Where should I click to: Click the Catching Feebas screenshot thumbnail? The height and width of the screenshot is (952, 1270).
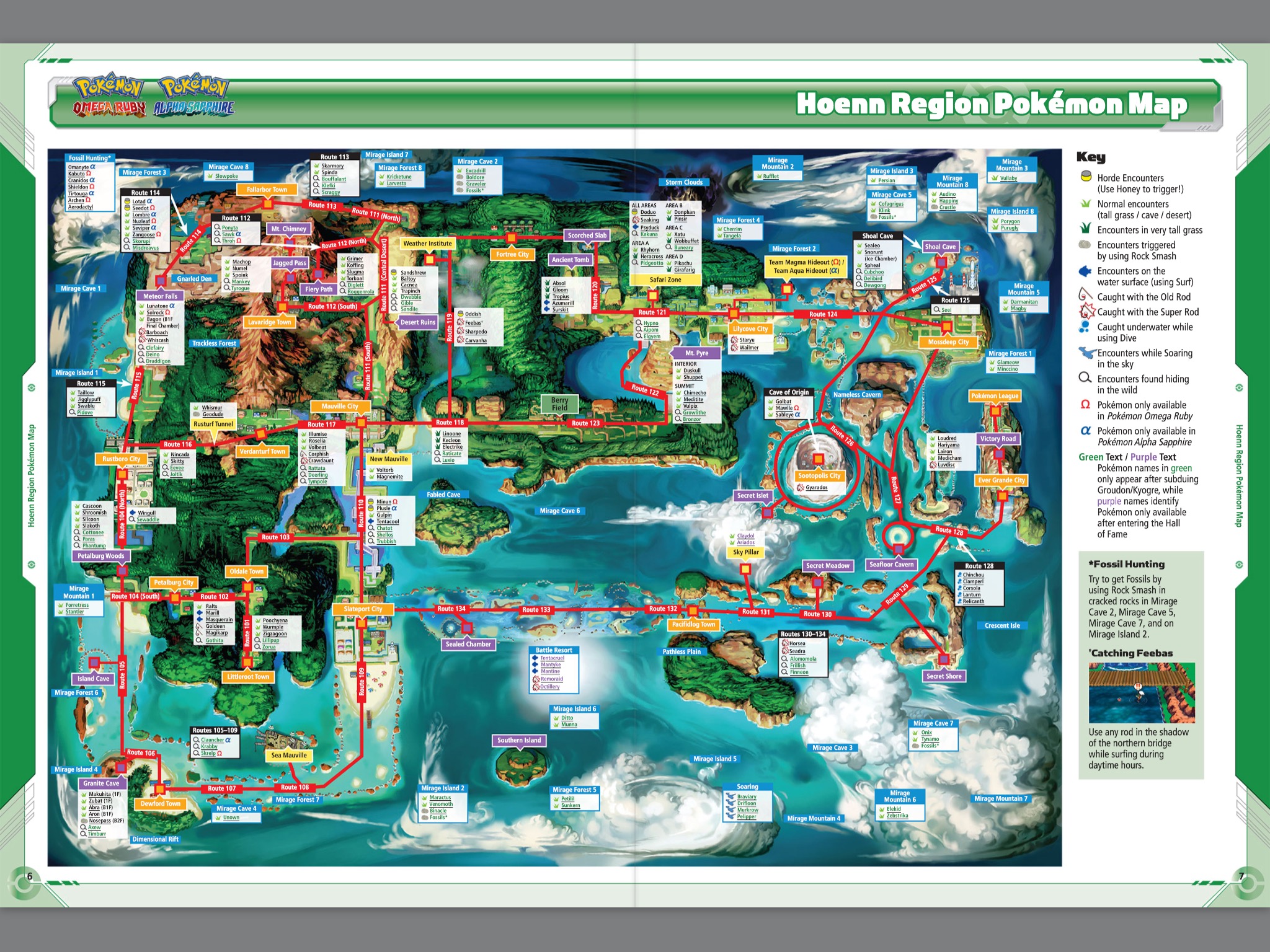pos(1142,693)
